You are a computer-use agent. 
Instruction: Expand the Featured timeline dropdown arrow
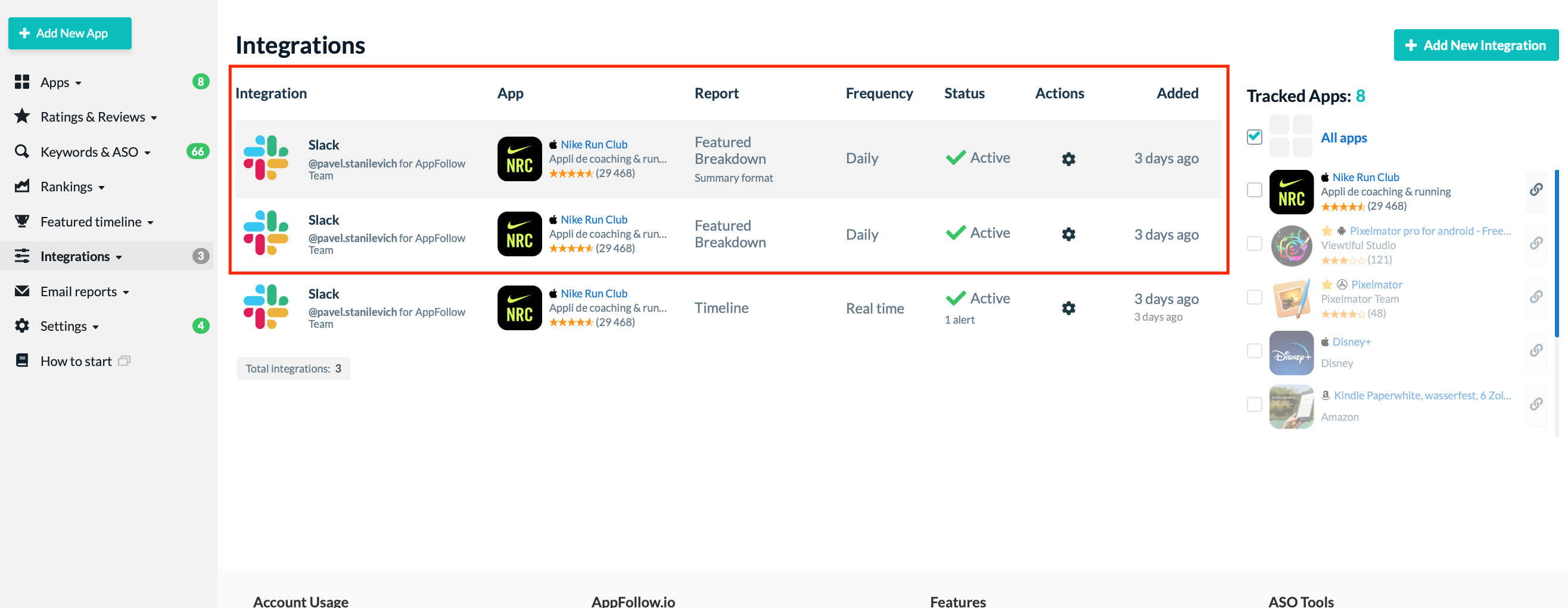click(150, 223)
